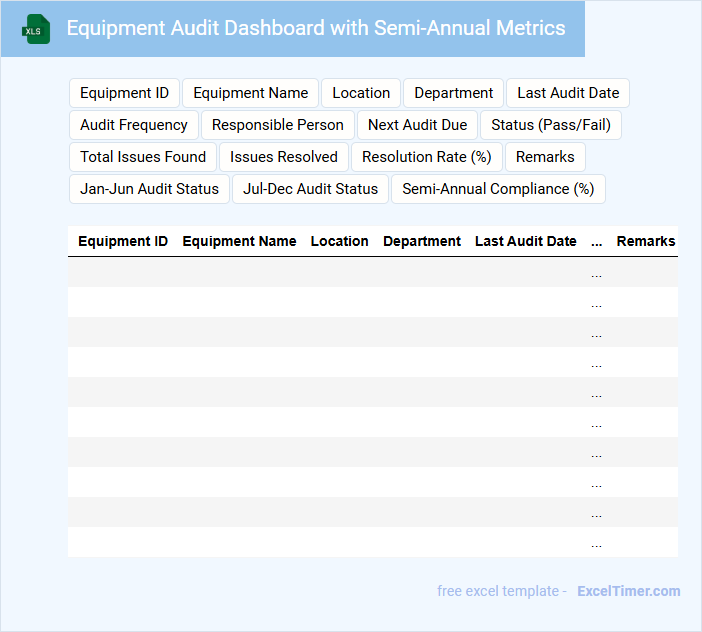Image resolution: width=702 pixels, height=632 pixels.
Task: Select the Issues Resolved tag
Action: (284, 157)
